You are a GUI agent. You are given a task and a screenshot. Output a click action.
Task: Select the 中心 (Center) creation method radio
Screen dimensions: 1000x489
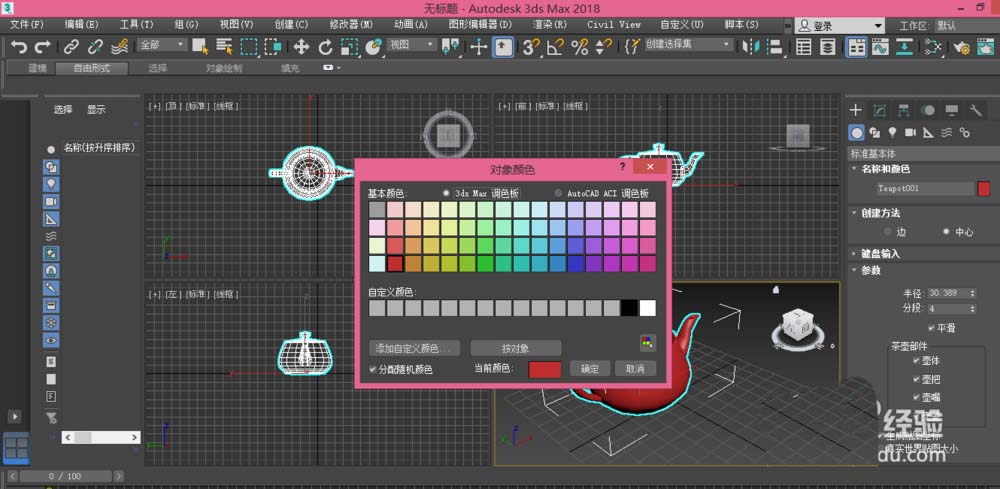coord(946,232)
